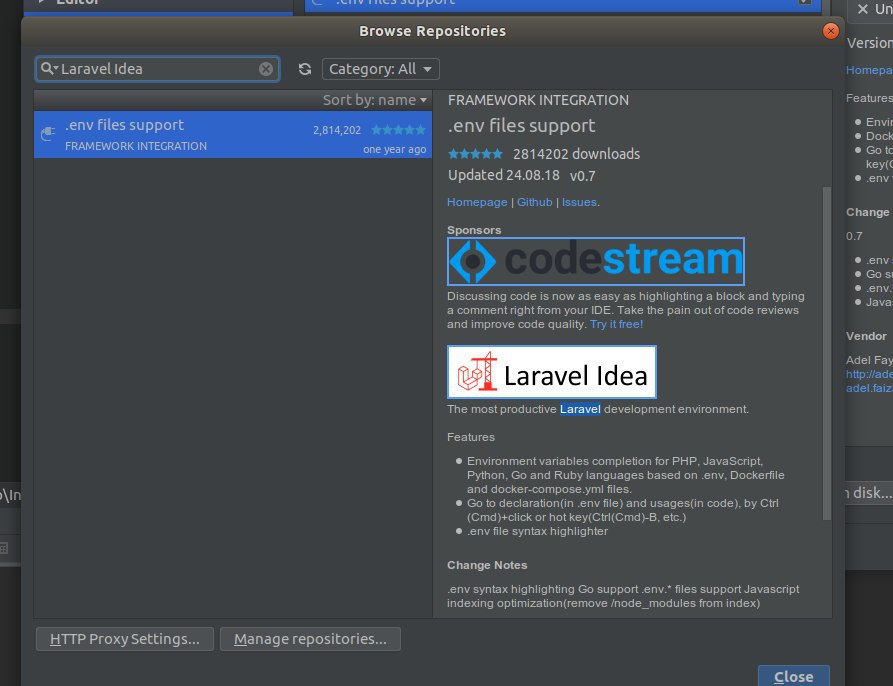Viewport: 893px width, 686px height.
Task: Click the v0.7 version label
Action: (583, 176)
